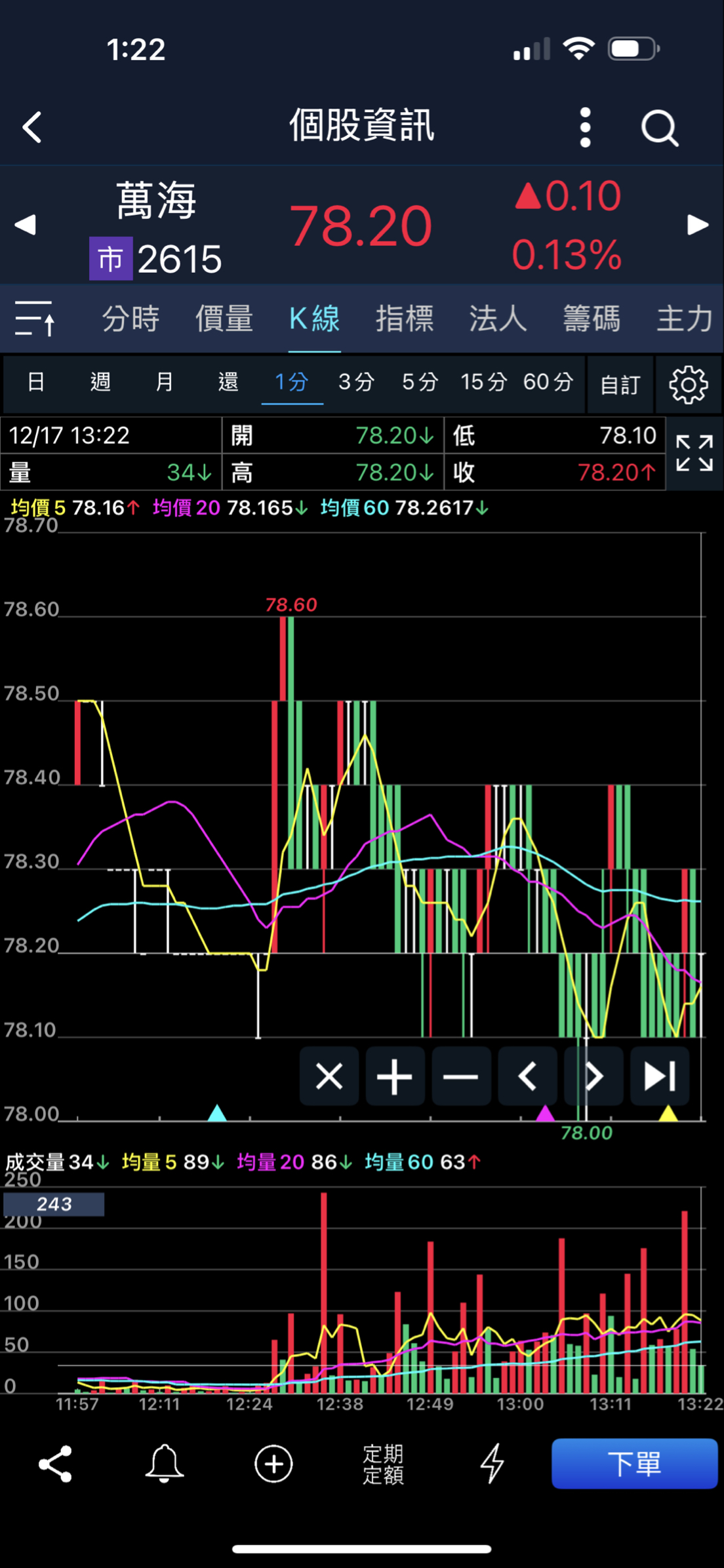Add stock to watchlist with plus icon
Screen dimensions: 724x1568
pyautogui.click(x=273, y=1464)
